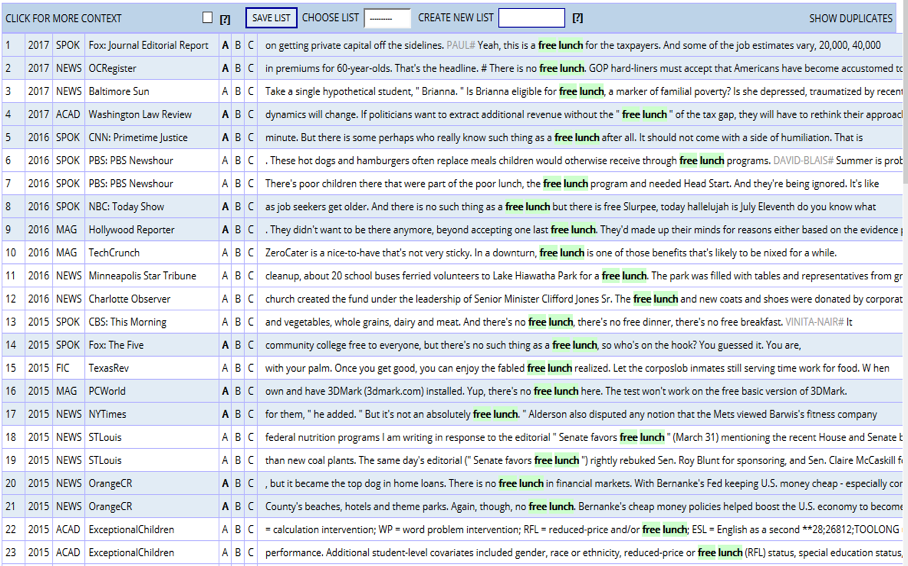Click the help [?] next to the checkbox

[225, 19]
